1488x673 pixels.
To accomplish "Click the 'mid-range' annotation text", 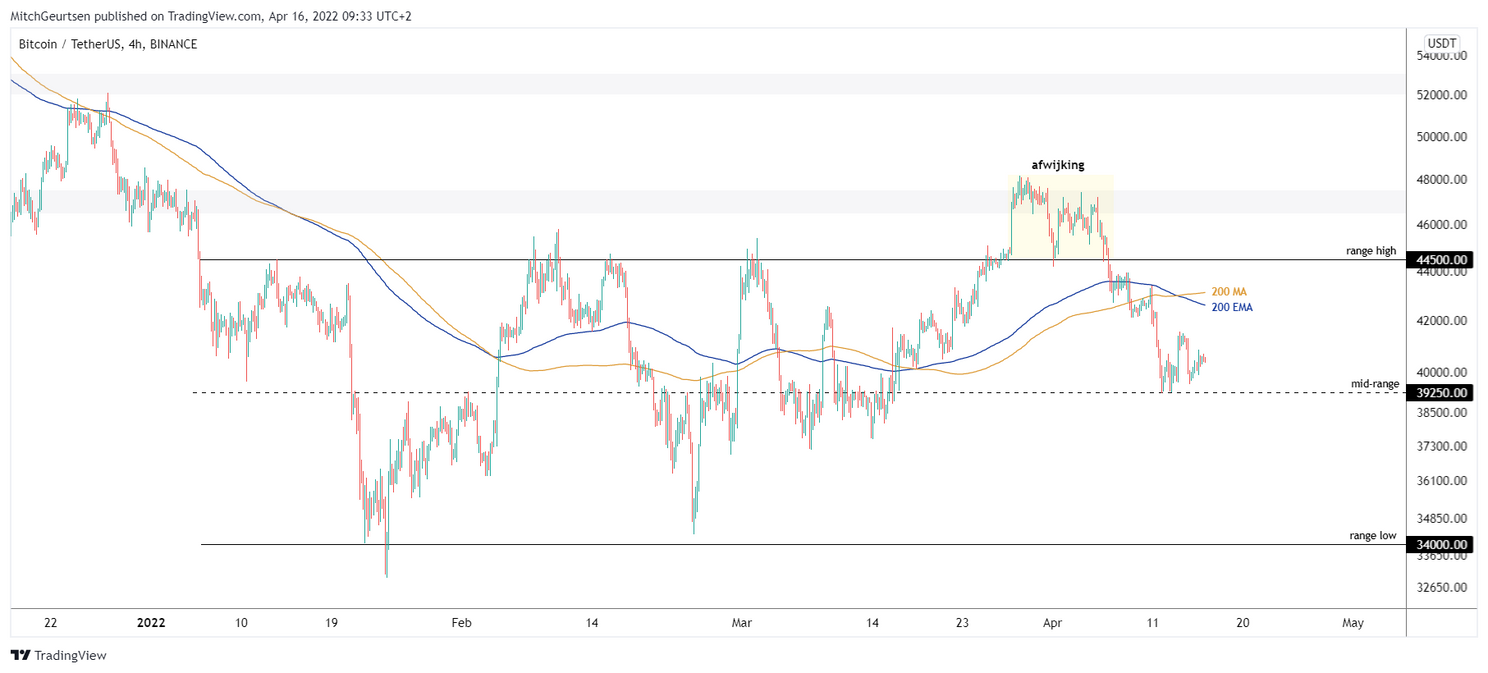I will 1374,384.
